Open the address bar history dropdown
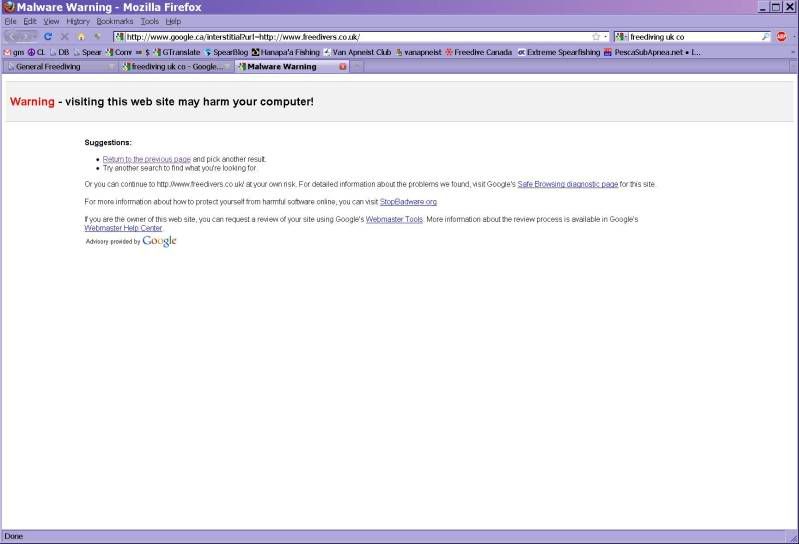Screen dimensions: 799x544 (x=605, y=37)
